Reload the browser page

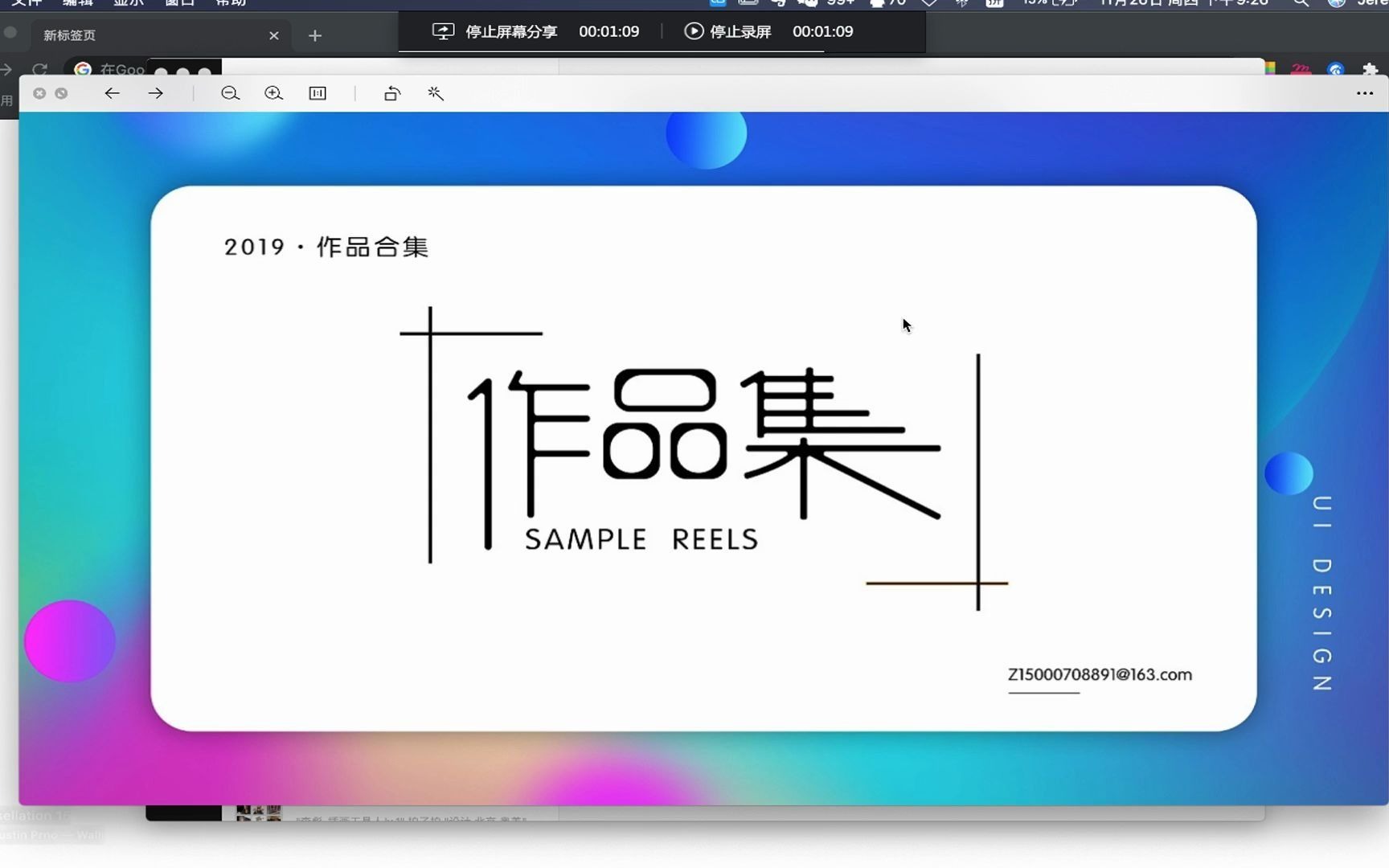coord(40,69)
